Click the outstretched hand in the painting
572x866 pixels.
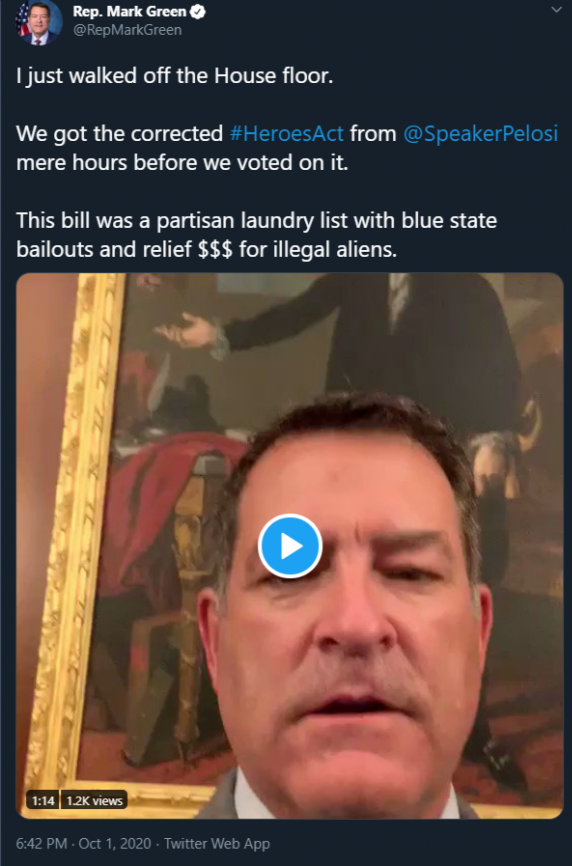pos(187,333)
